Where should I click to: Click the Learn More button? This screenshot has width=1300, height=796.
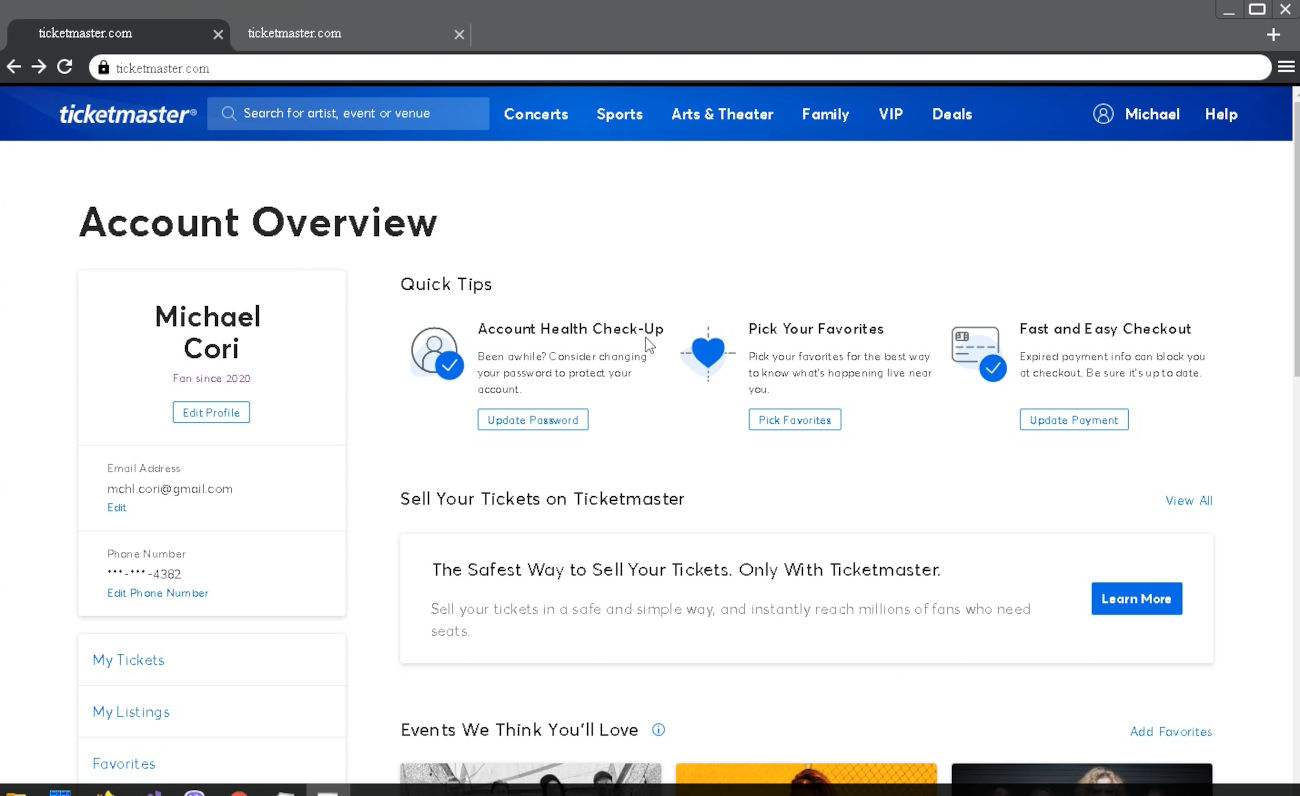point(1136,599)
